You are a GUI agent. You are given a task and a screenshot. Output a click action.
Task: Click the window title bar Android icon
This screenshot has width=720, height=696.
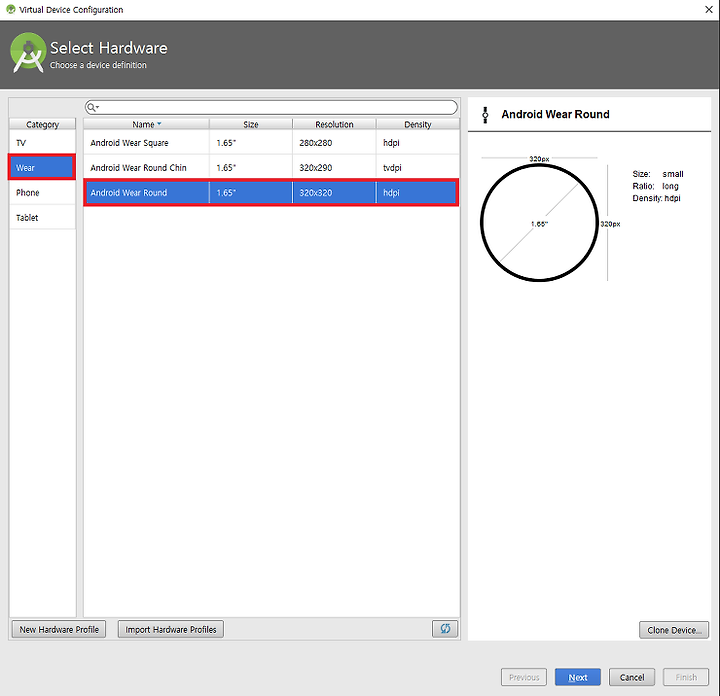pos(11,10)
